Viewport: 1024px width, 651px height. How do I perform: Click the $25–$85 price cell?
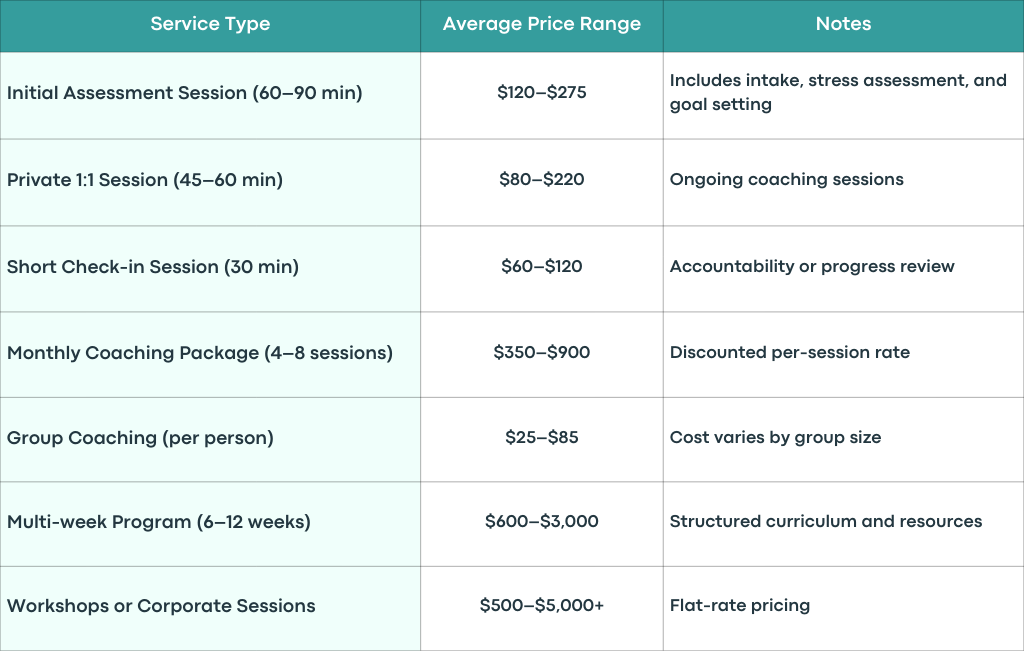tap(542, 439)
